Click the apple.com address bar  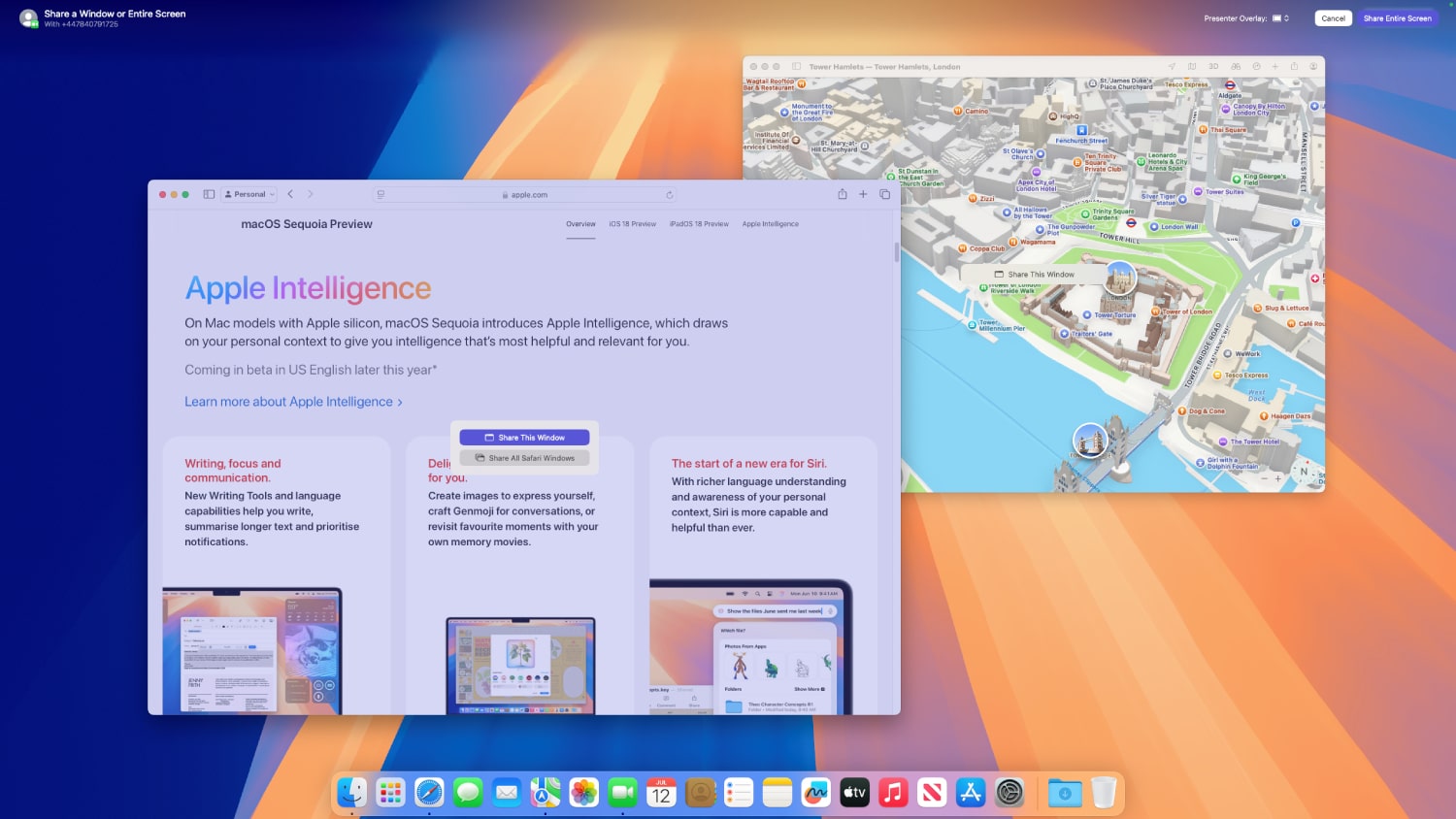coord(525,194)
